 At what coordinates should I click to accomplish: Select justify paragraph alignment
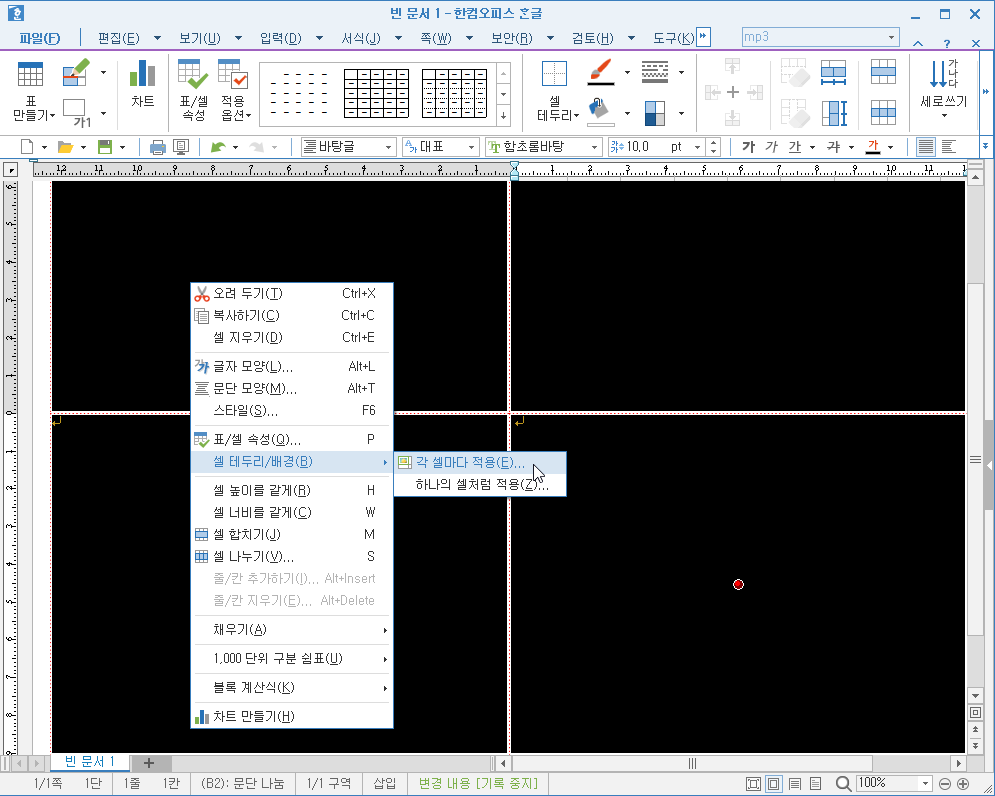926,147
